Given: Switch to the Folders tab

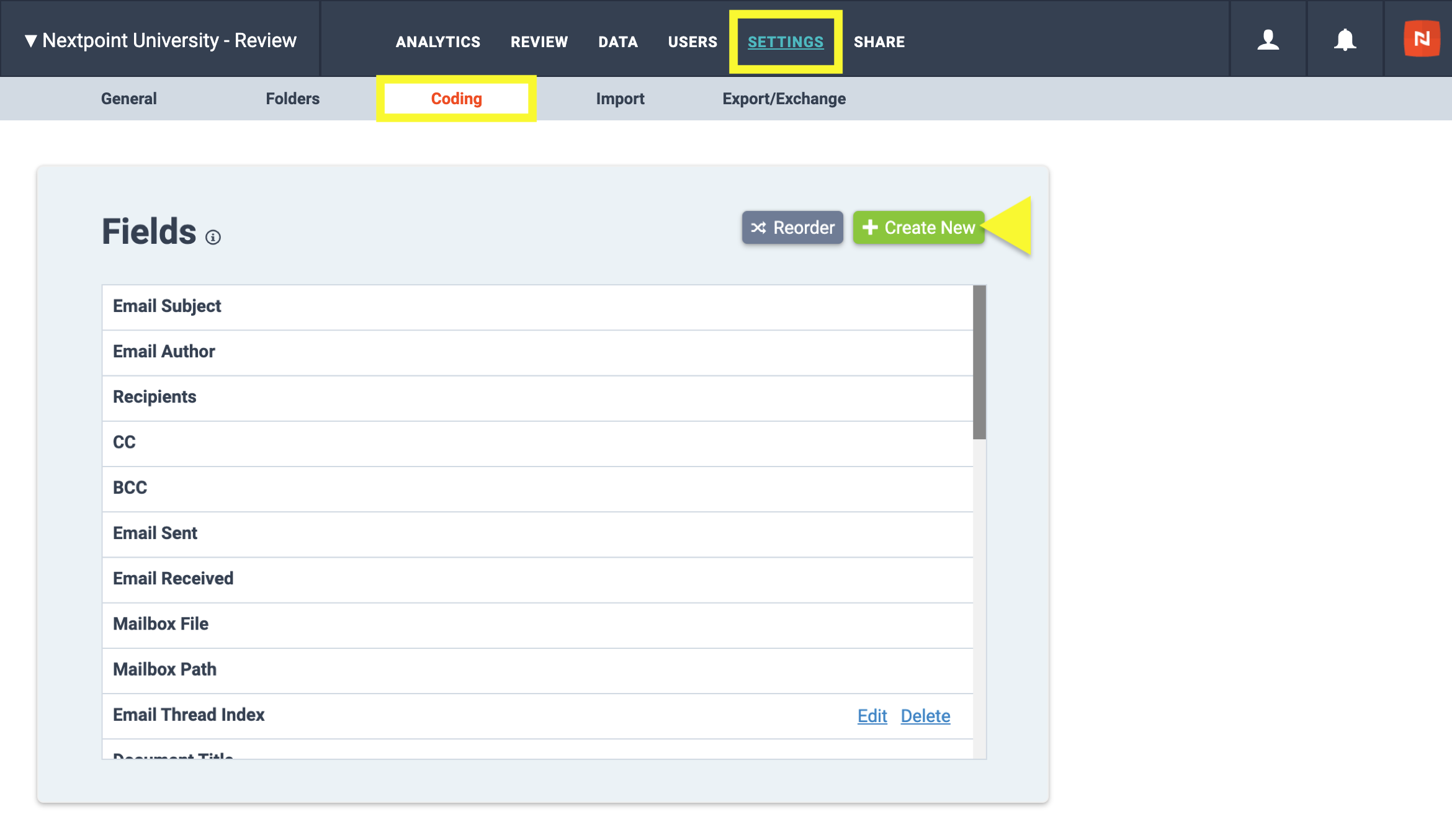Looking at the screenshot, I should click(292, 99).
